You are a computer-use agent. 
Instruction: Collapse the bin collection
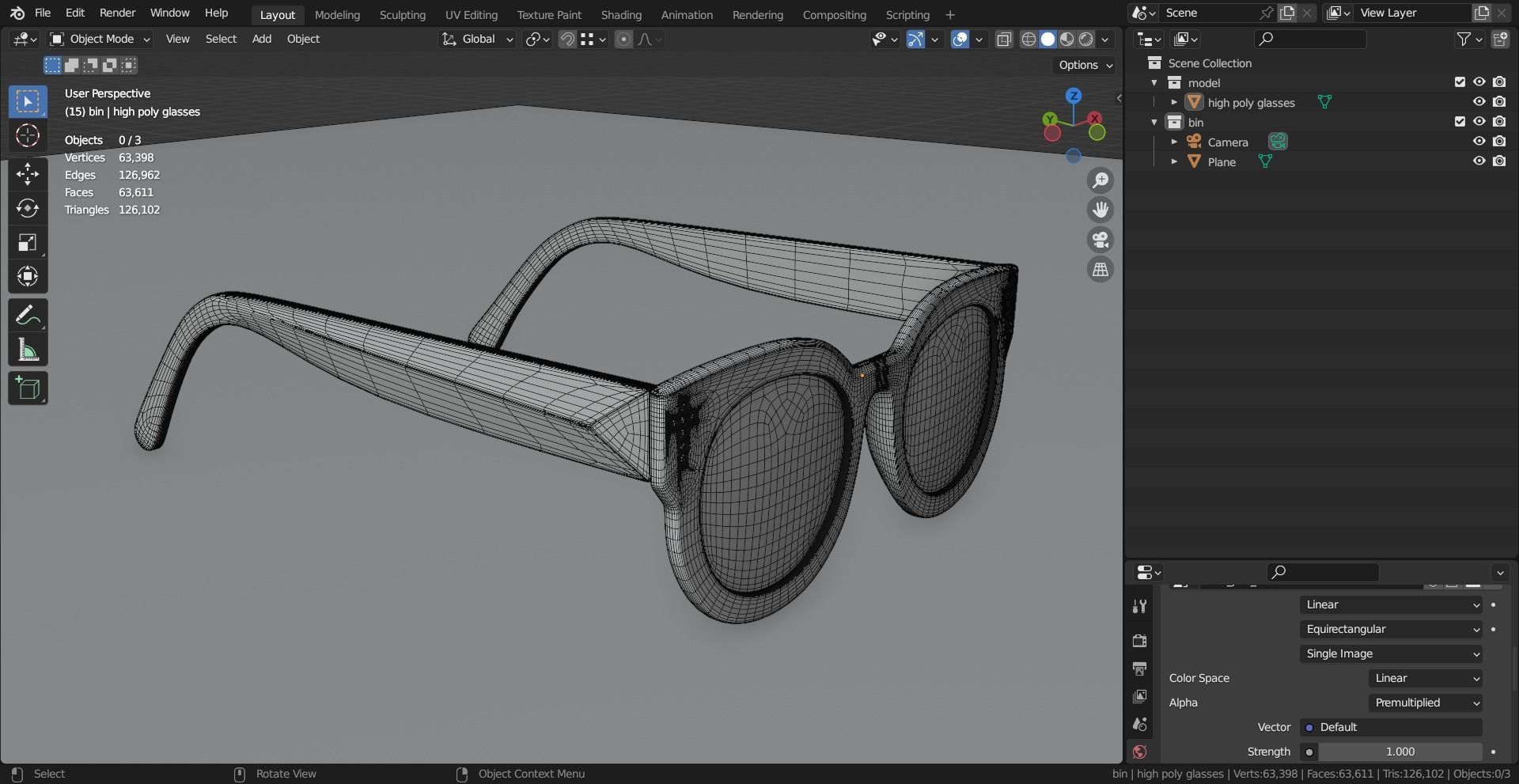coord(1154,122)
